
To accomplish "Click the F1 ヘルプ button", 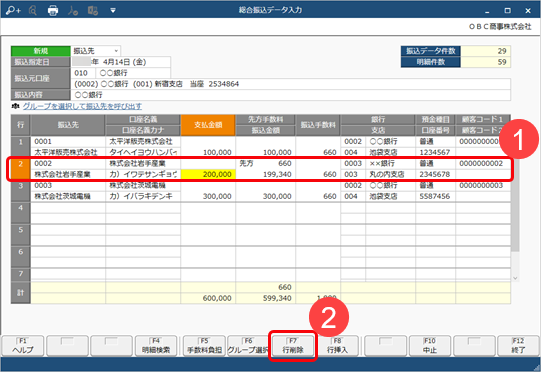I will pyautogui.click(x=23, y=345).
